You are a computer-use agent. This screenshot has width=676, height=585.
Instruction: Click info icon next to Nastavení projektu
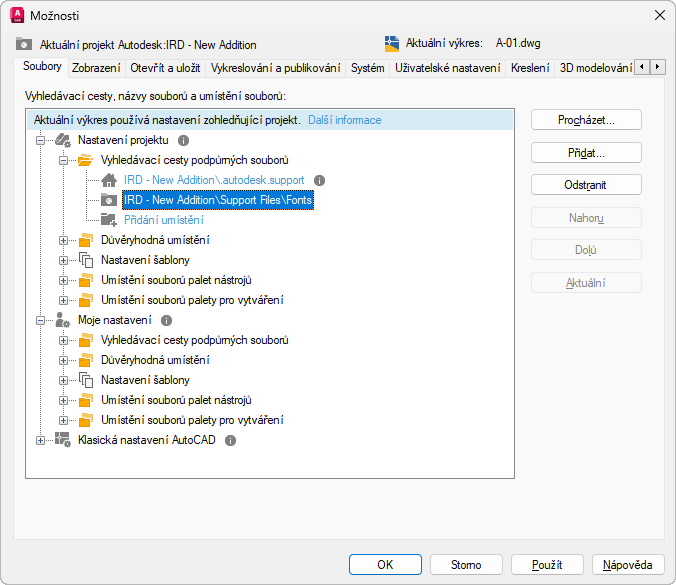tap(183, 141)
